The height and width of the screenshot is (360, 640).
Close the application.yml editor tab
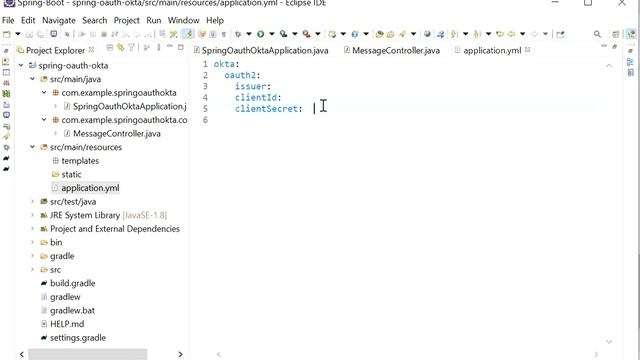click(x=528, y=50)
